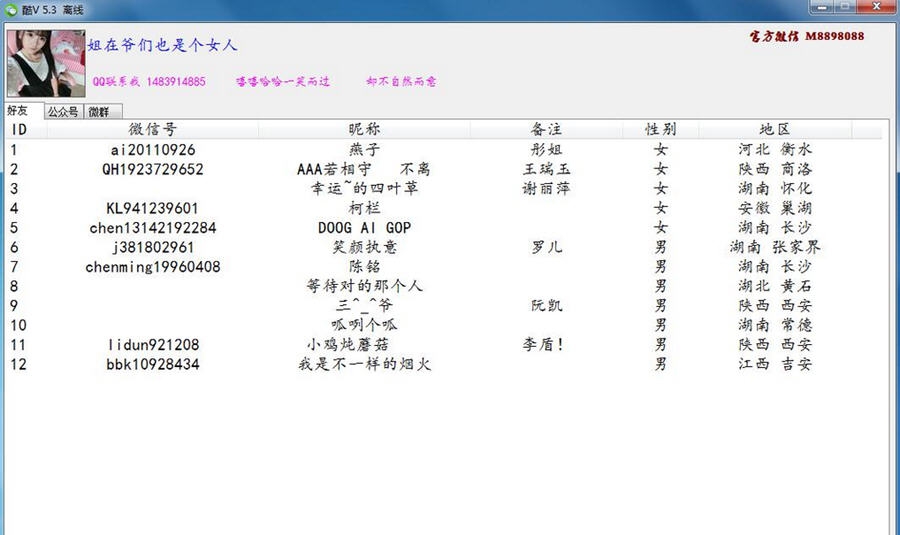Click the region 湖南 张家界
Screen dimensions: 900x535
[x=775, y=247]
